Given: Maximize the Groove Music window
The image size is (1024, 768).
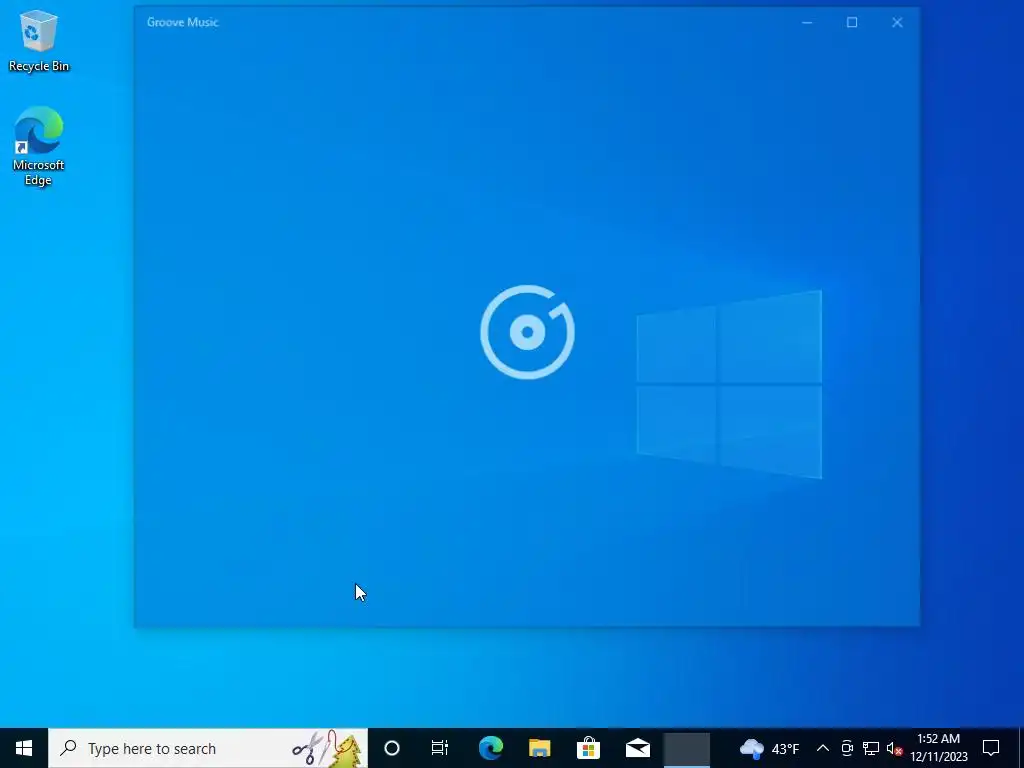Looking at the screenshot, I should [x=852, y=22].
